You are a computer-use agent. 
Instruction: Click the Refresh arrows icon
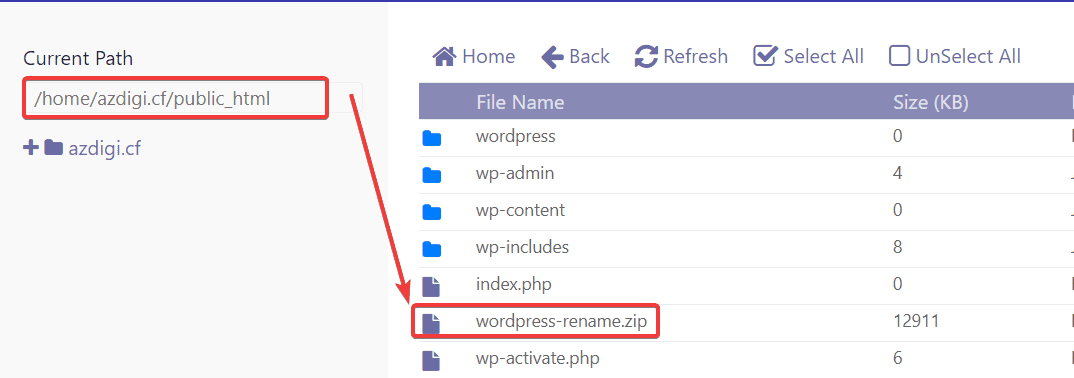pyautogui.click(x=646, y=56)
